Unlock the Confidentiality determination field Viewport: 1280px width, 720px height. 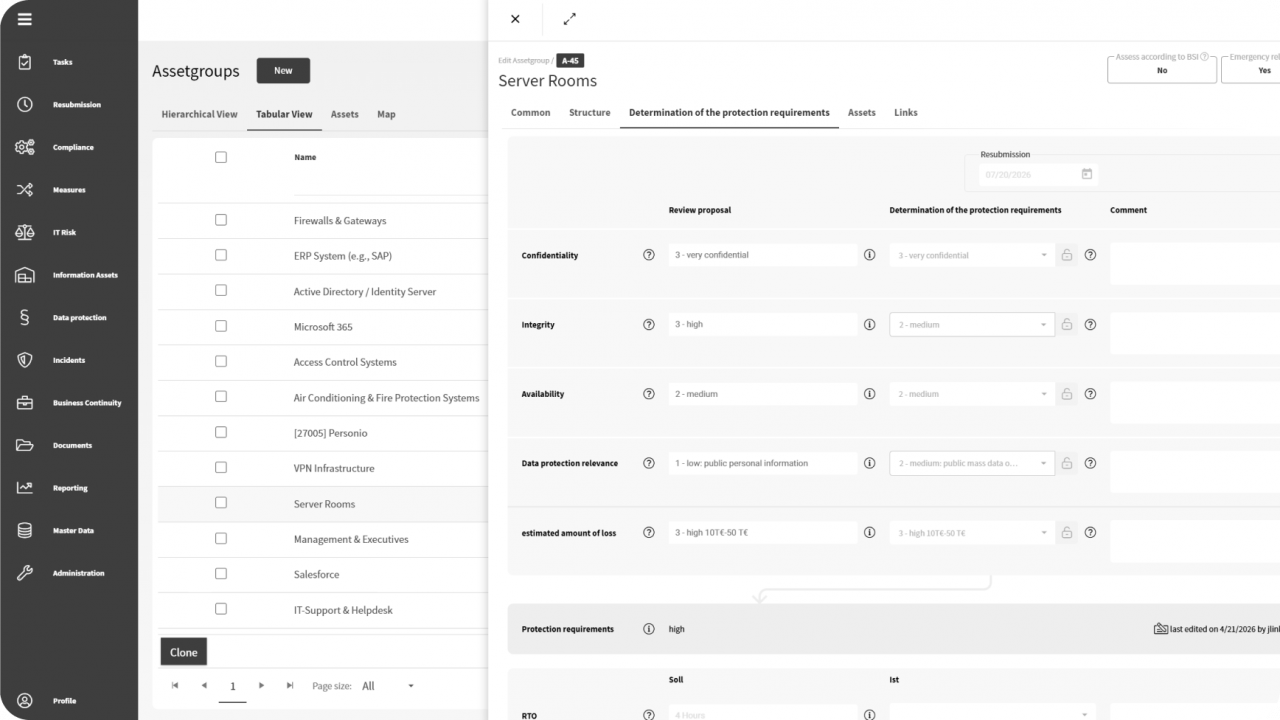pos(1066,255)
